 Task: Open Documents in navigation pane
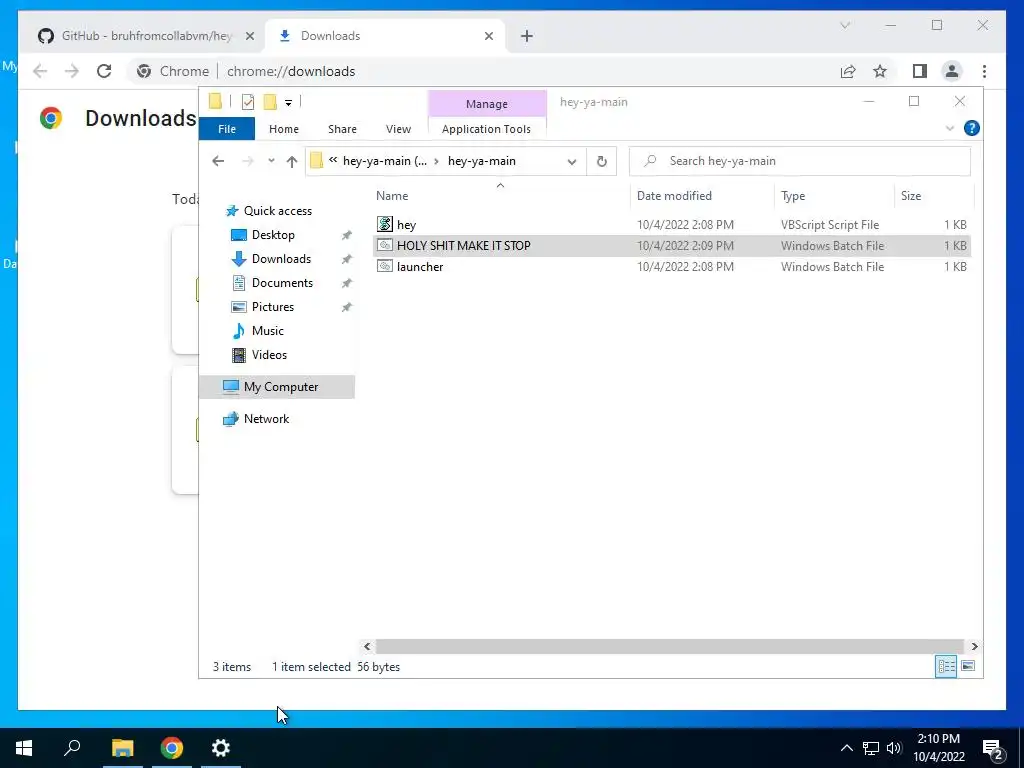point(282,283)
